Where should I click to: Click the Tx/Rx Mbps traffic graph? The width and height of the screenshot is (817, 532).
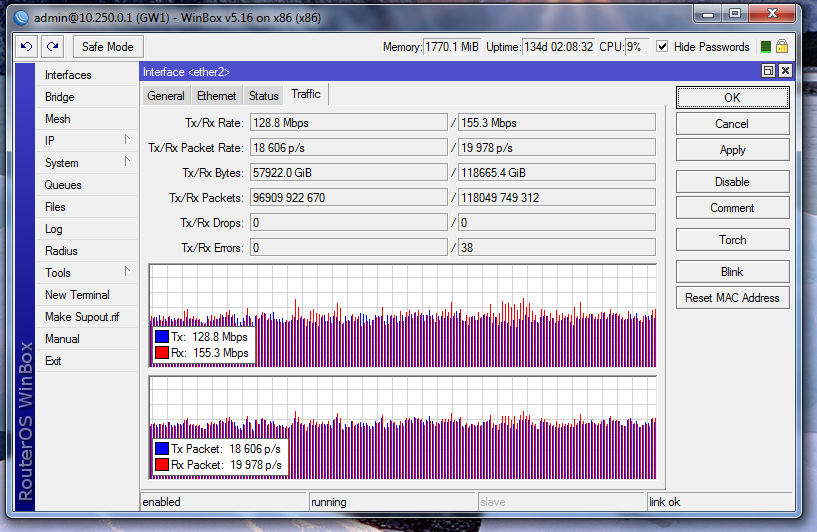pos(402,315)
